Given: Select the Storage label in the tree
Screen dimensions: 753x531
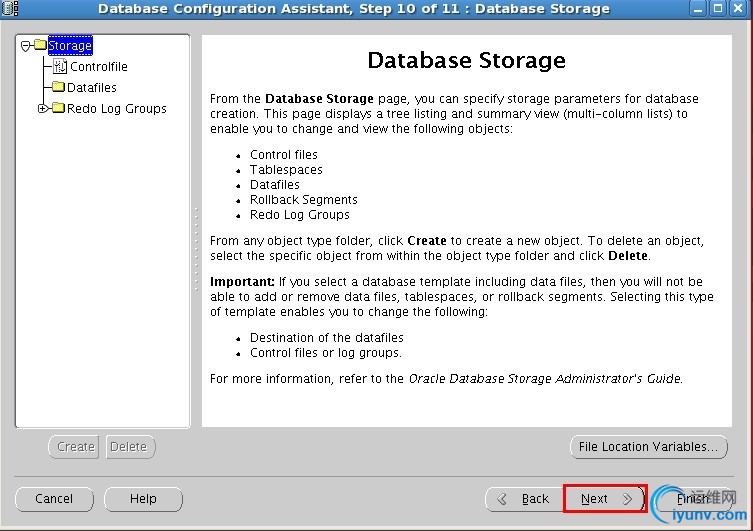Looking at the screenshot, I should coord(70,46).
